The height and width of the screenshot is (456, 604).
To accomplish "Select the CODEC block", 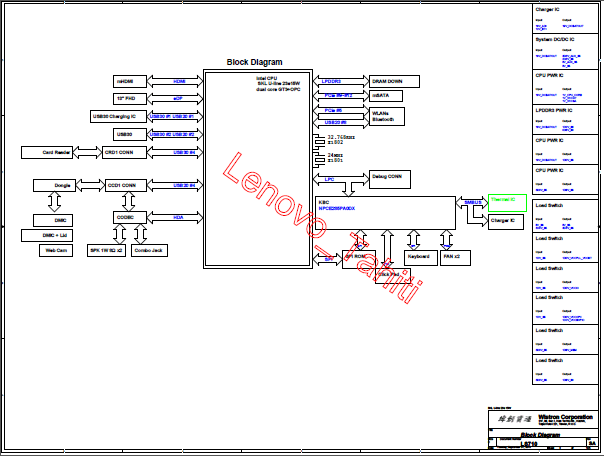I will pos(125,216).
